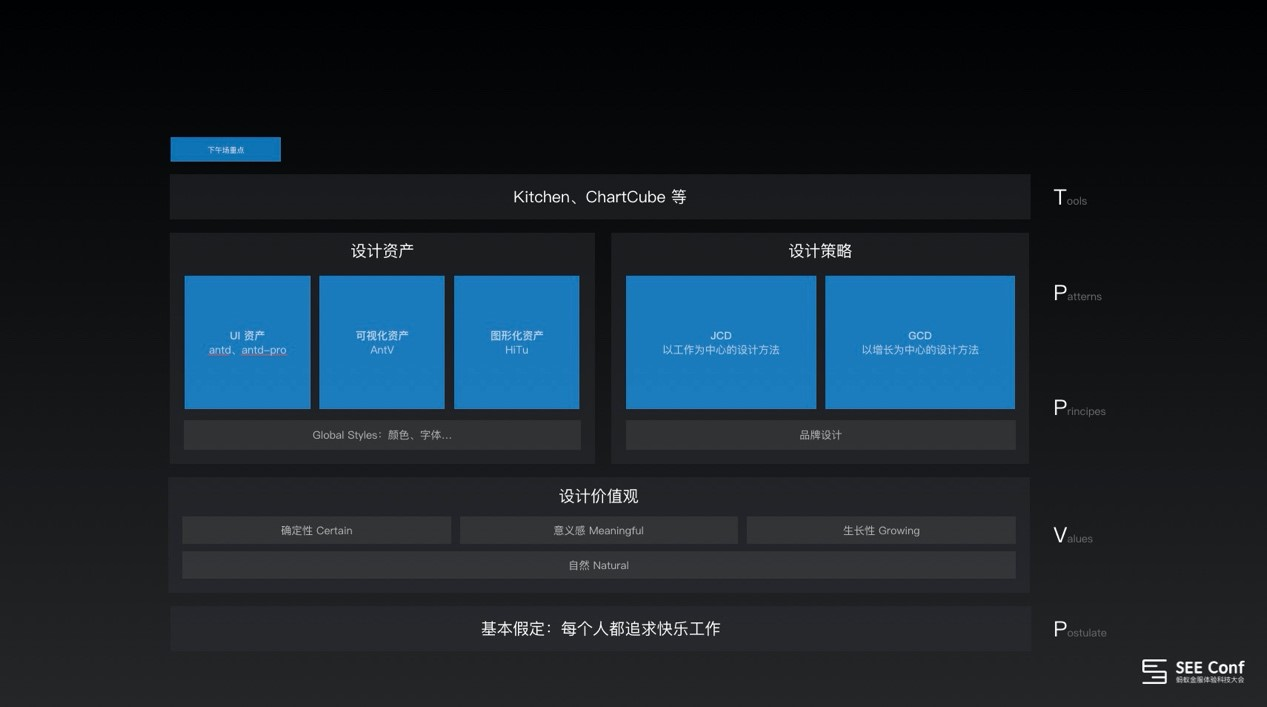Select the 意义感 Meaningful value box
The height and width of the screenshot is (707, 1267).
tap(598, 530)
